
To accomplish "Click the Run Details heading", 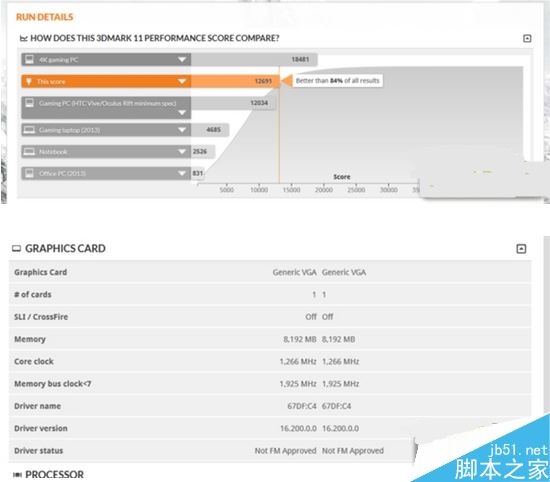I will [45, 17].
